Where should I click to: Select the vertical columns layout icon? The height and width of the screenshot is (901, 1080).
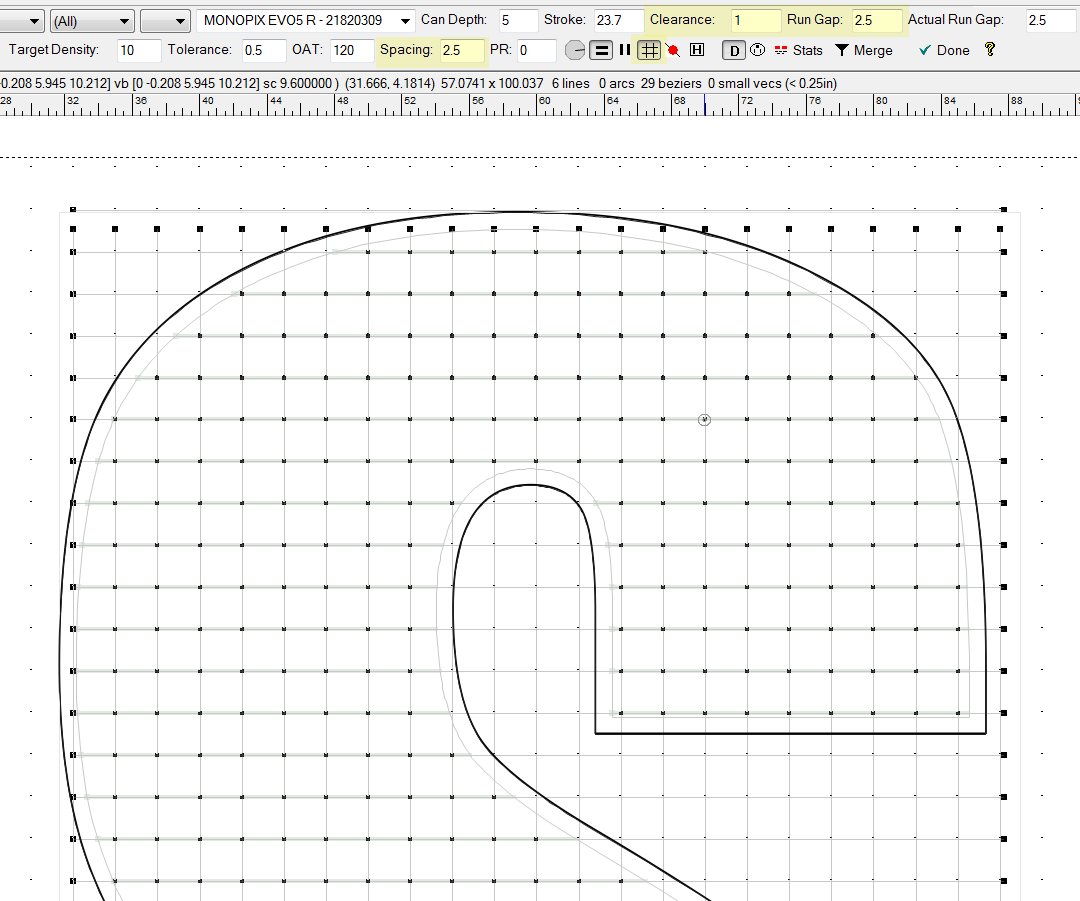pyautogui.click(x=625, y=50)
